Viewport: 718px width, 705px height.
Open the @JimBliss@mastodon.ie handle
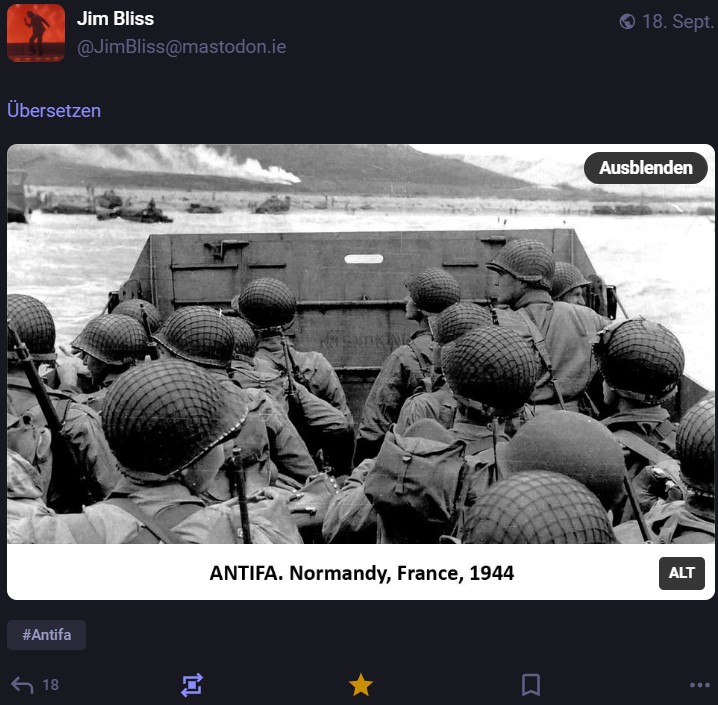point(182,47)
